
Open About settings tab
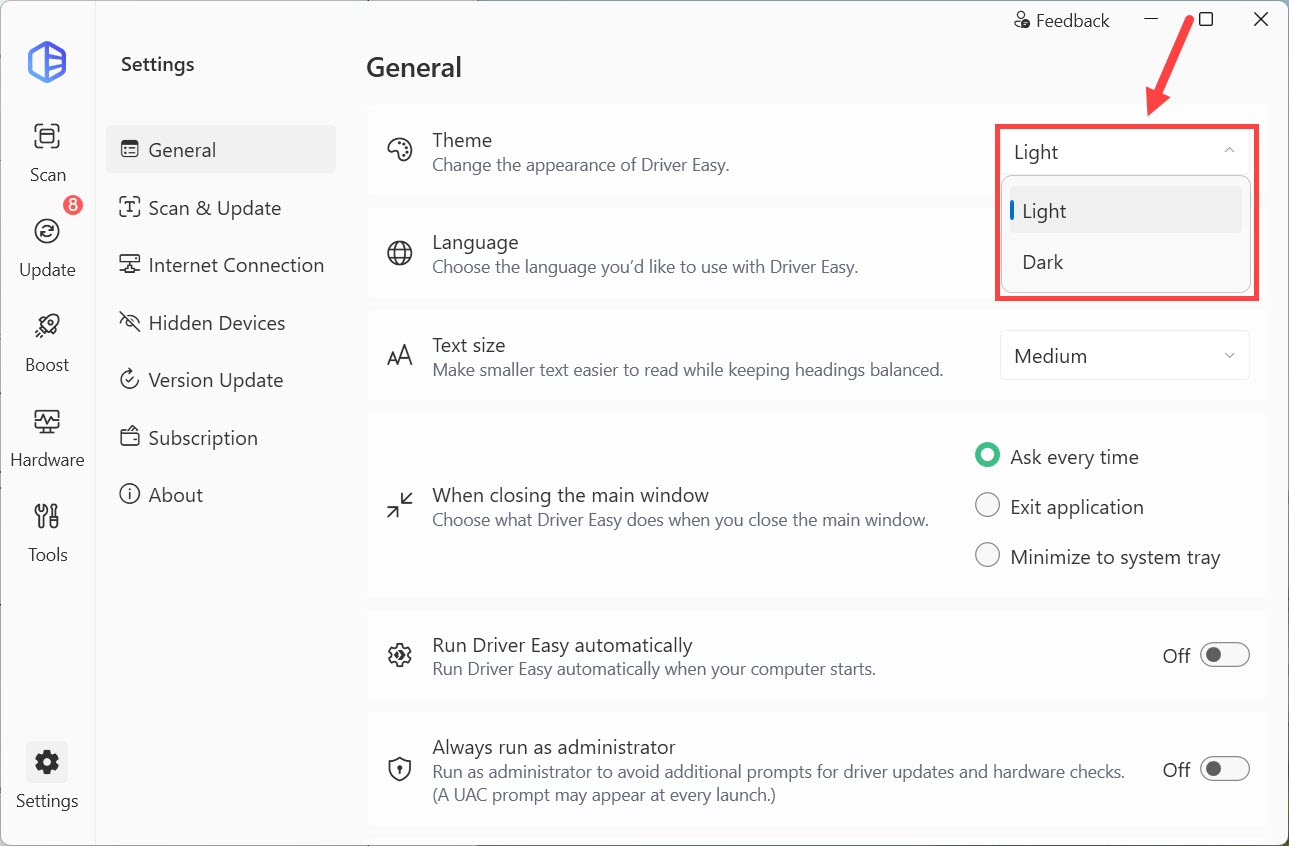(x=221, y=495)
